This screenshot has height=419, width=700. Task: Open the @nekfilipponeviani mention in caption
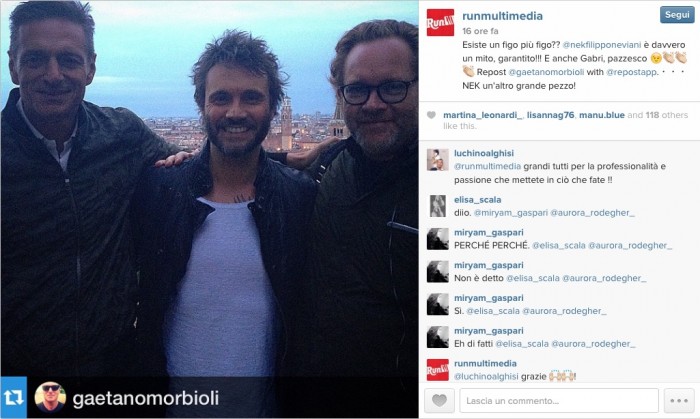tap(601, 45)
